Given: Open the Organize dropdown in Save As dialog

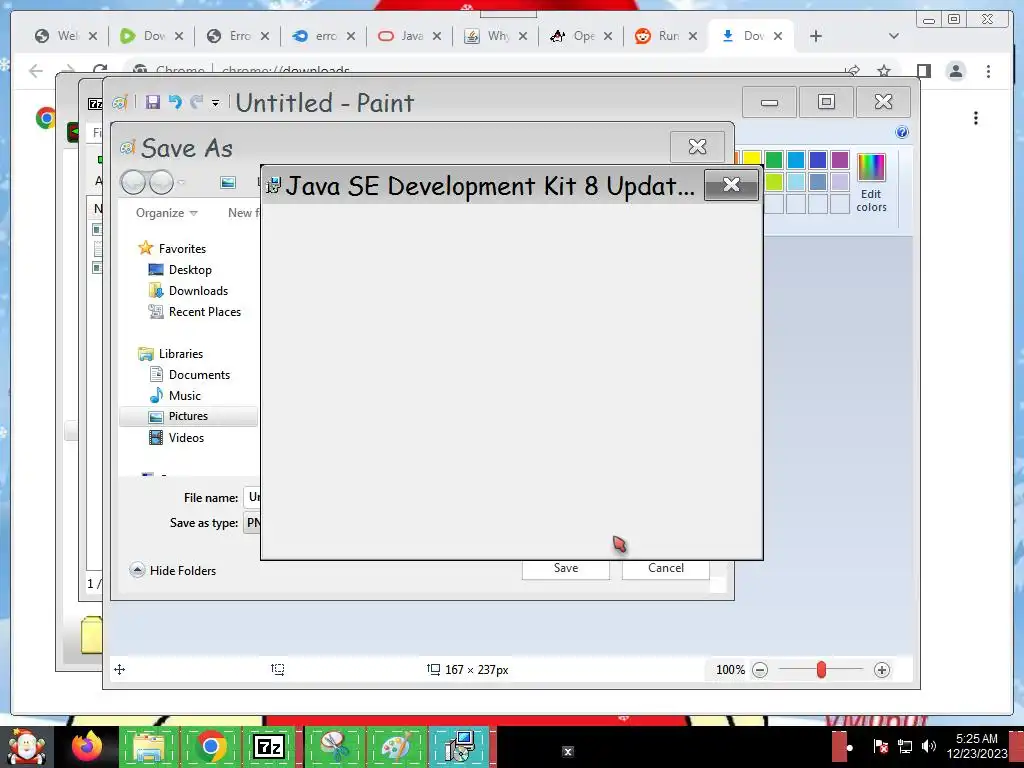Looking at the screenshot, I should (x=166, y=213).
